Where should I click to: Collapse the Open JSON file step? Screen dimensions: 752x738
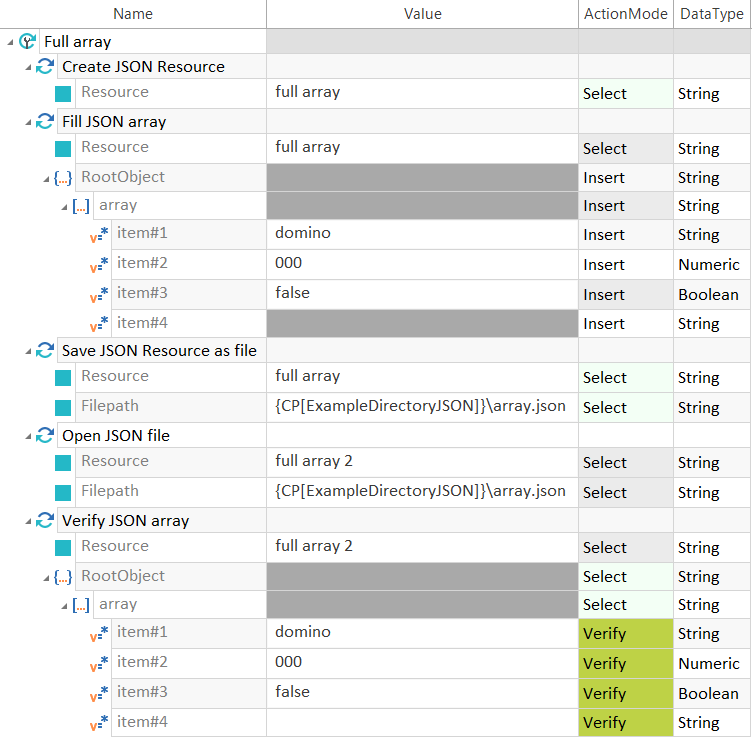(x=28, y=436)
